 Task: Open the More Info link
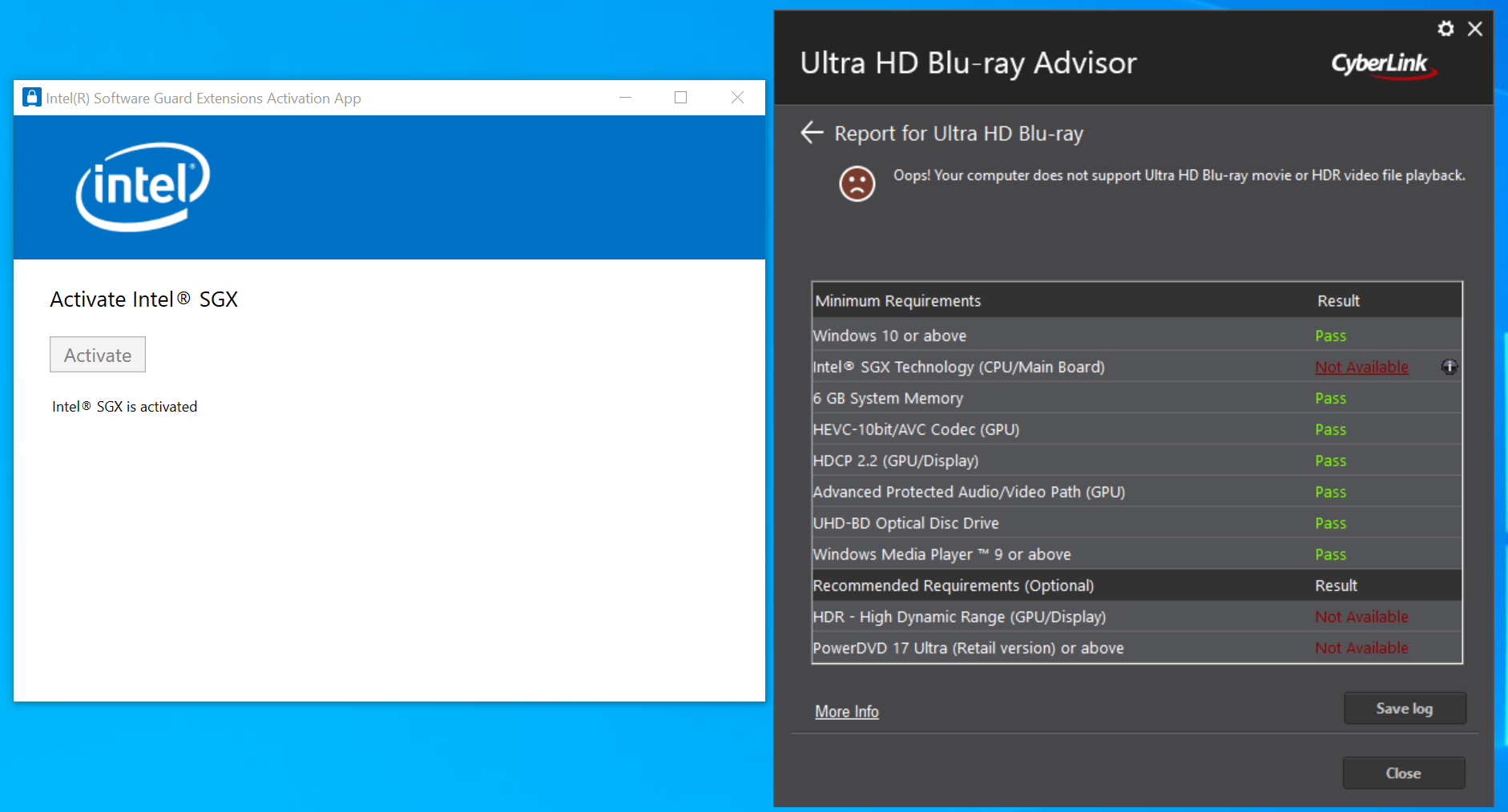846,711
